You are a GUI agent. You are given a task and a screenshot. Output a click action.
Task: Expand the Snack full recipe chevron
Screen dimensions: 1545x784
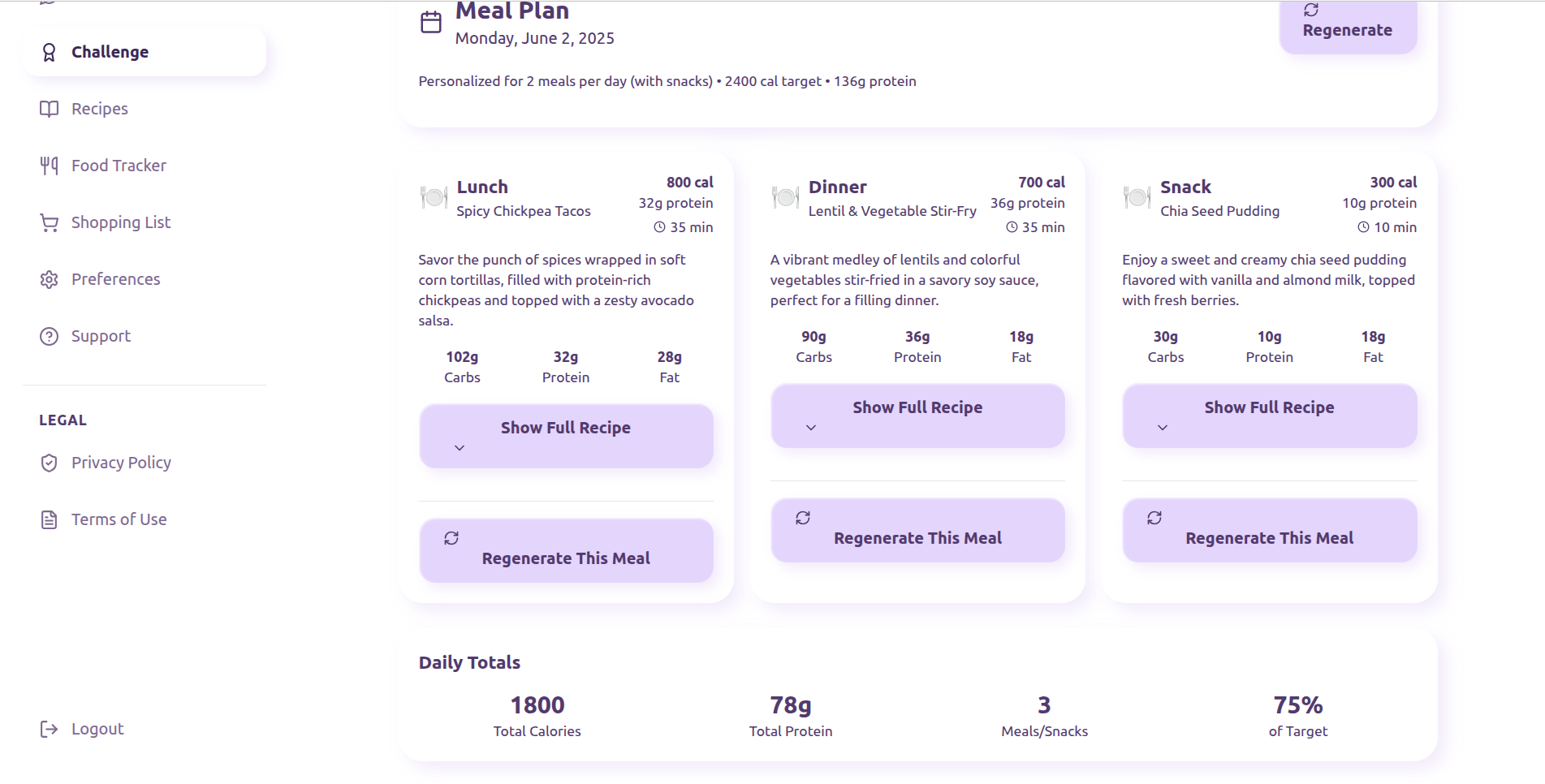click(1163, 428)
